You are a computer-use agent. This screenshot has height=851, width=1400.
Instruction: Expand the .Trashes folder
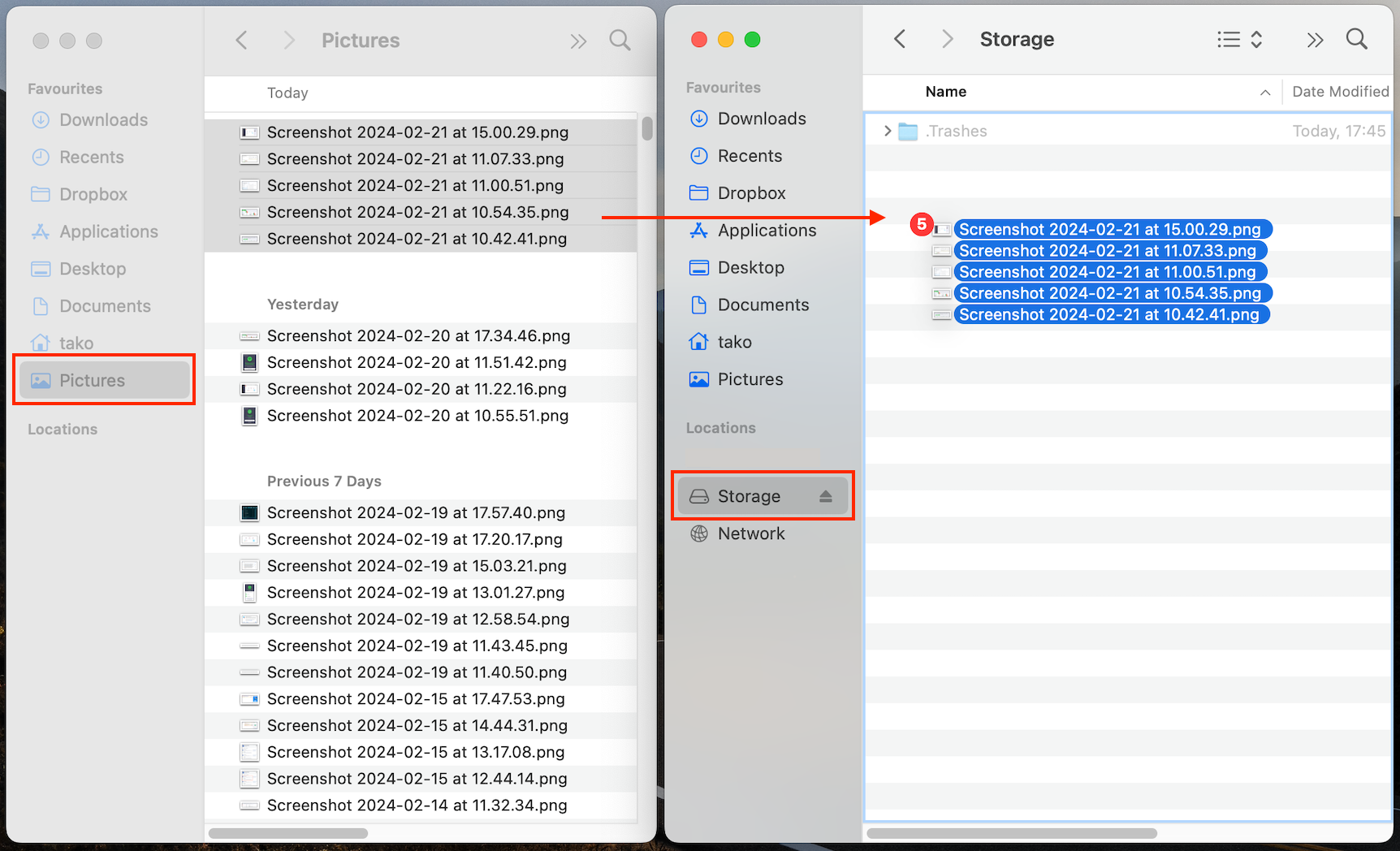tap(887, 131)
